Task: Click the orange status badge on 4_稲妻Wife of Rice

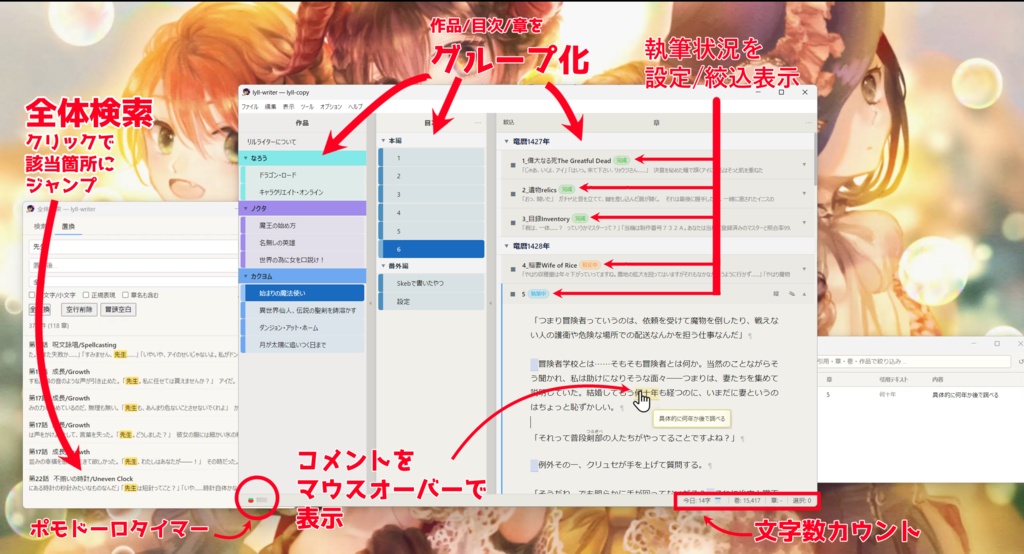Action: [x=590, y=265]
